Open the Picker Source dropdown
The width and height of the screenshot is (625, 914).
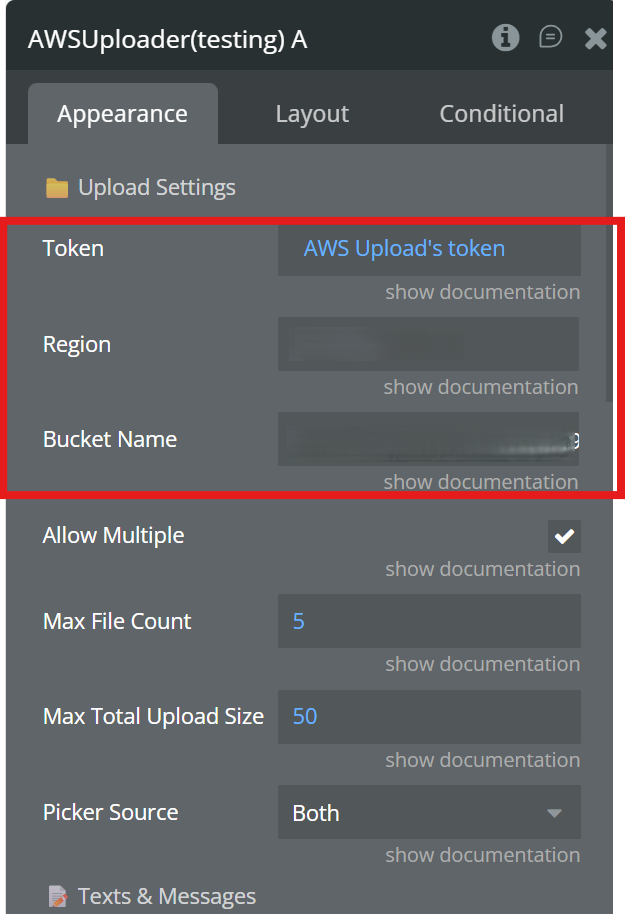coord(429,813)
